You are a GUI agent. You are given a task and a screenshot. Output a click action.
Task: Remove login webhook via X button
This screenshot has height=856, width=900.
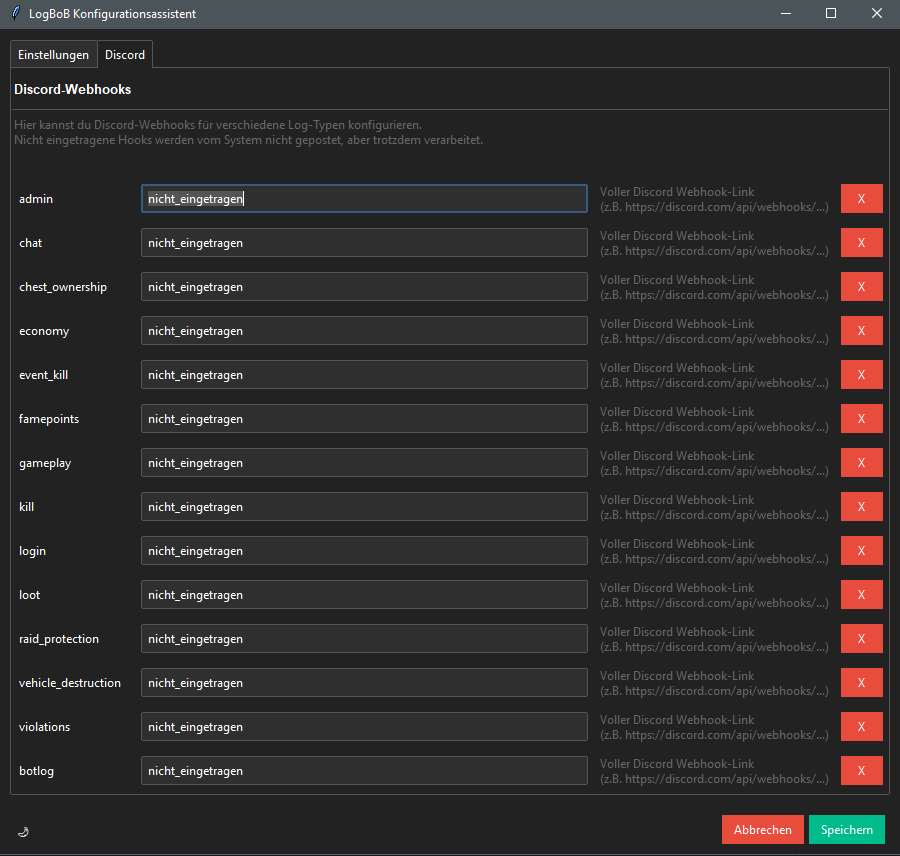[862, 551]
